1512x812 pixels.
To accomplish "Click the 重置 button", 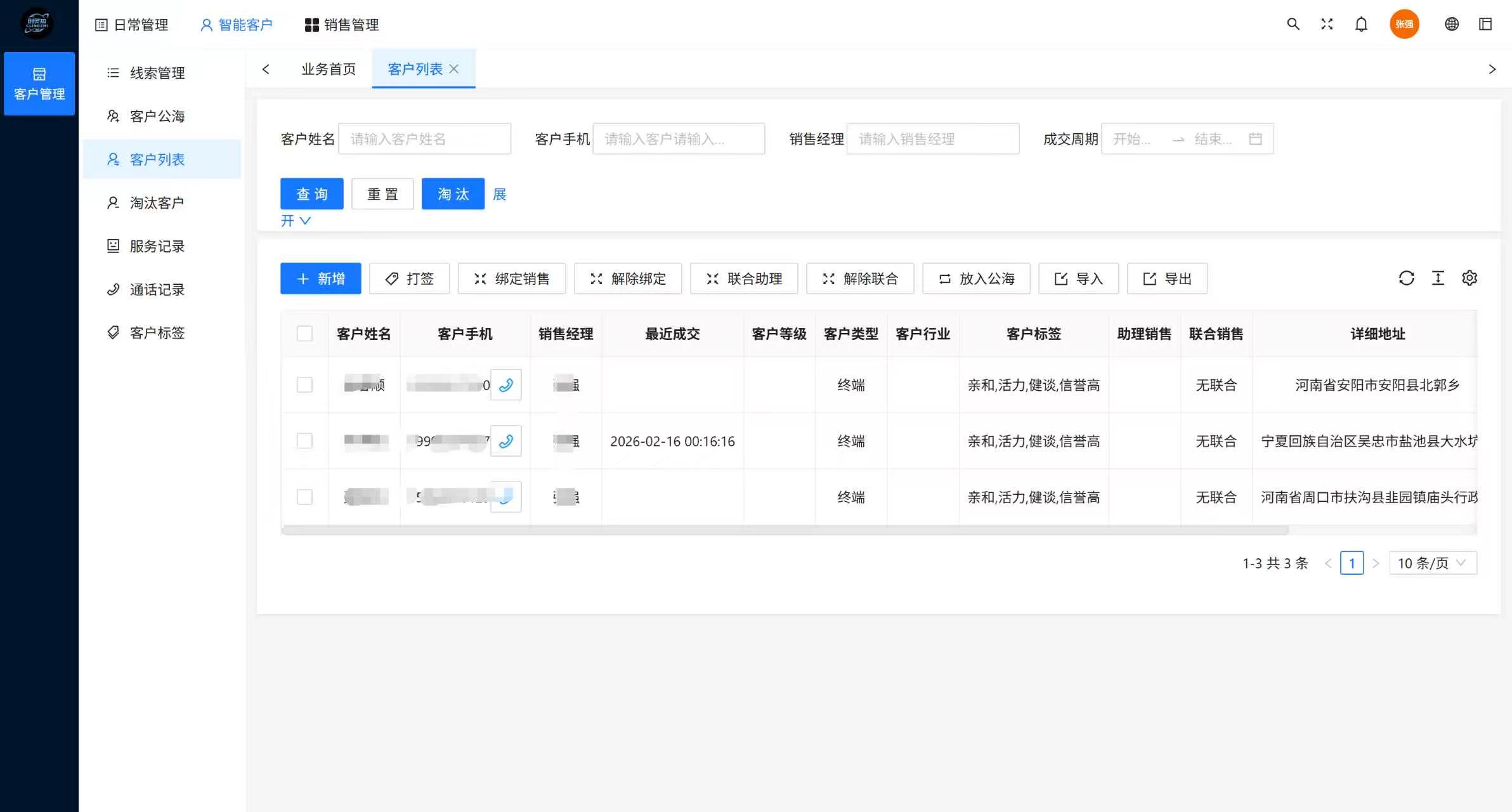I will pos(382,193).
